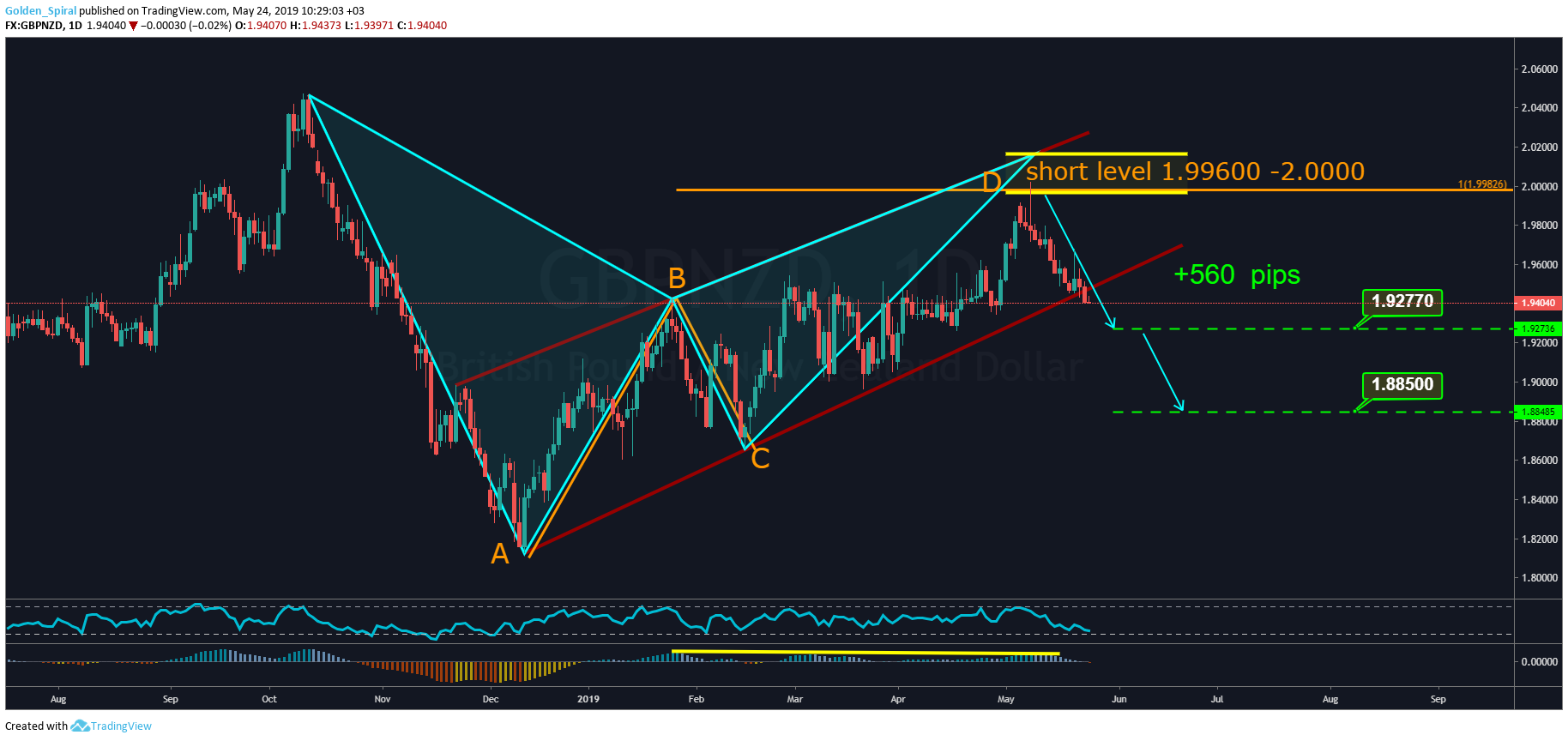Click the TradingView logo icon
Image resolution: width=1568 pixels, height=741 pixels.
tap(80, 726)
